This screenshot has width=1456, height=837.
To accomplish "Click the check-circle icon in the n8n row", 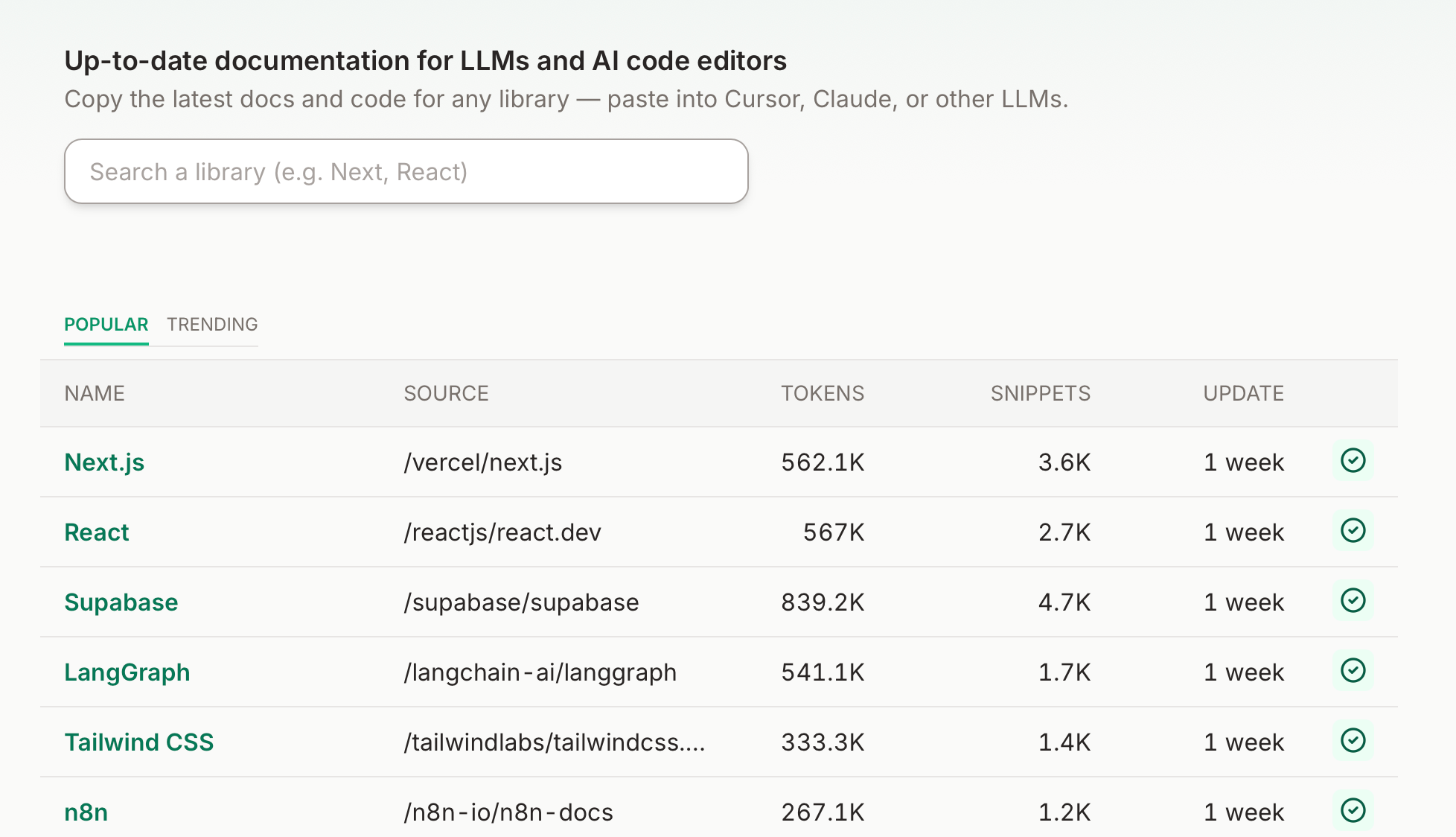I will click(x=1353, y=811).
